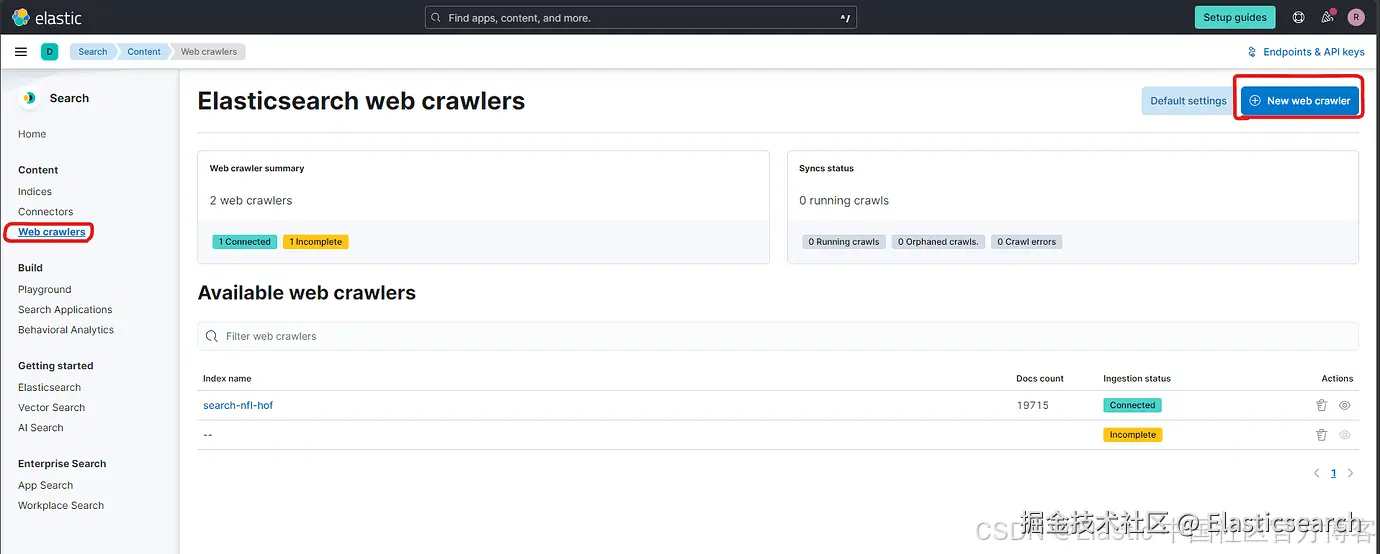This screenshot has width=1380, height=554.
Task: Select Web crawlers in sidebar
Action: tap(52, 232)
